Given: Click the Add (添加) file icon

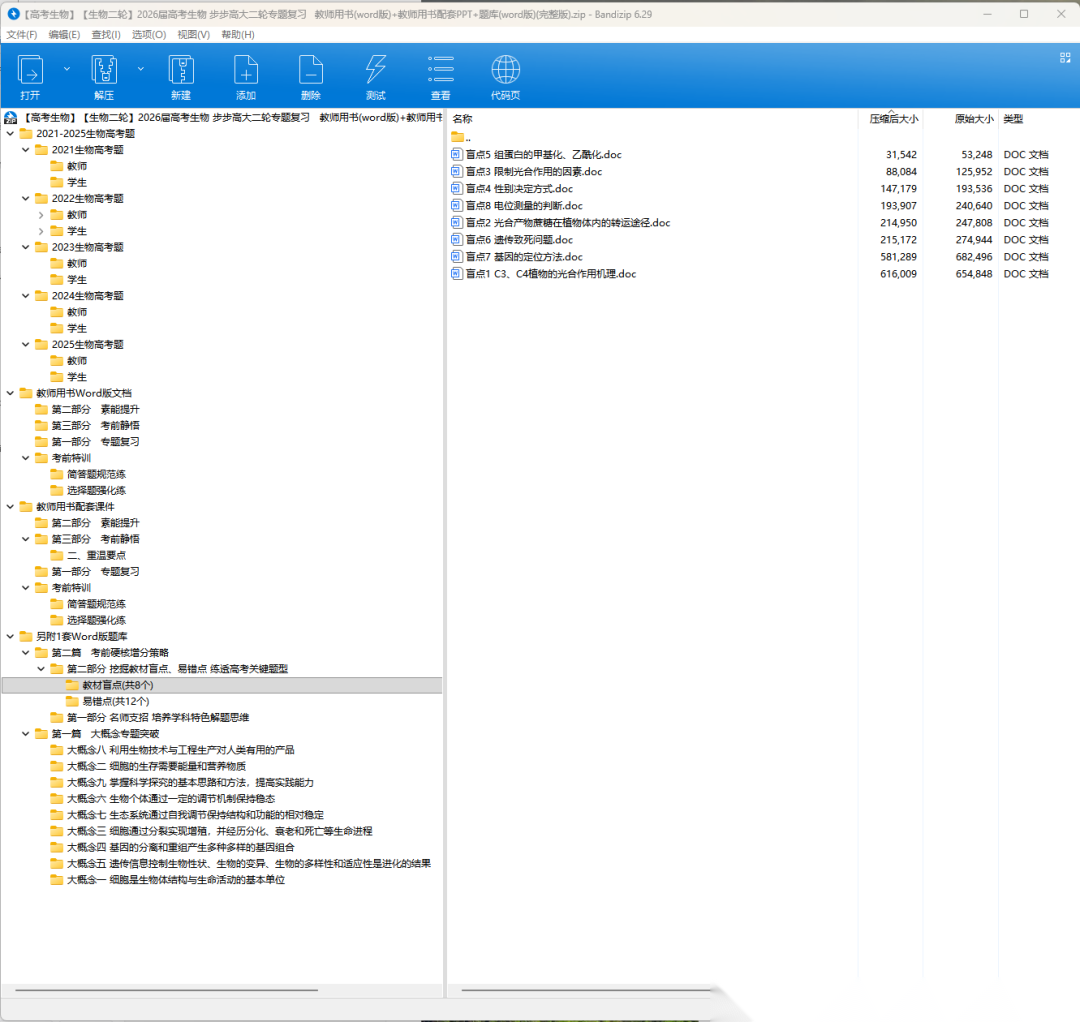Looking at the screenshot, I should pos(246,70).
